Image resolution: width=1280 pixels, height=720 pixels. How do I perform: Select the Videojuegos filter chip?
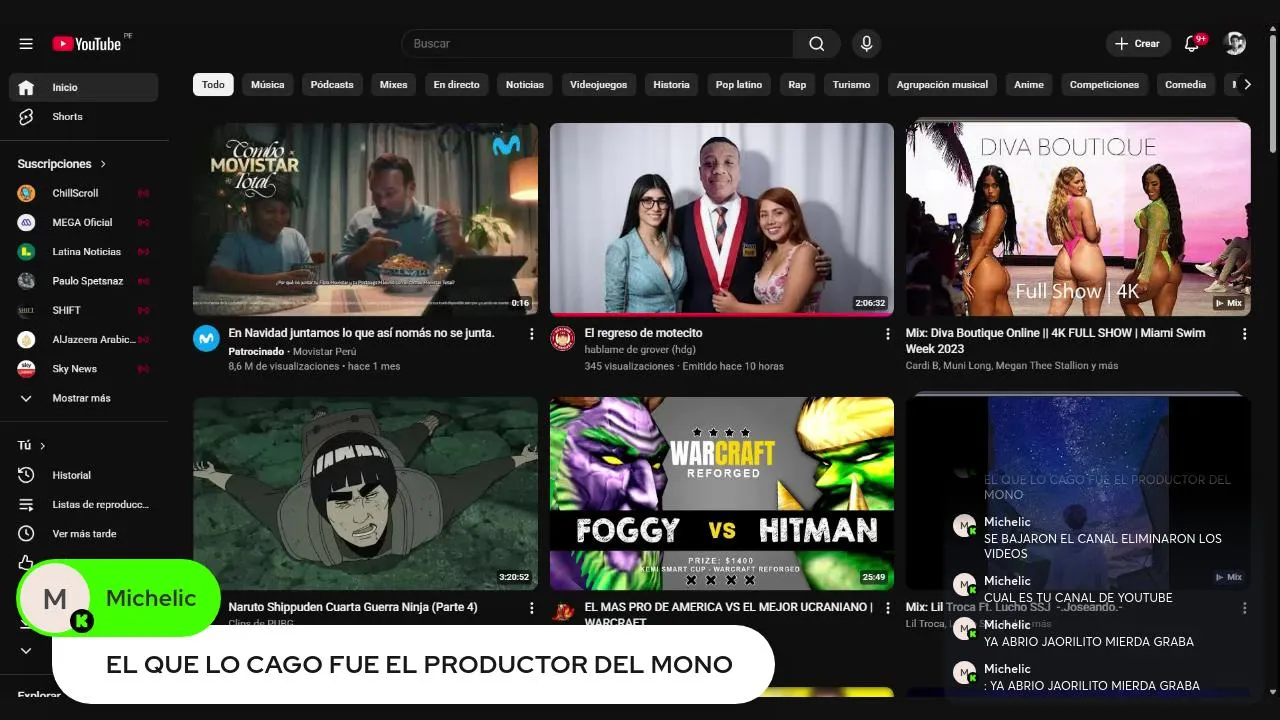pos(598,85)
